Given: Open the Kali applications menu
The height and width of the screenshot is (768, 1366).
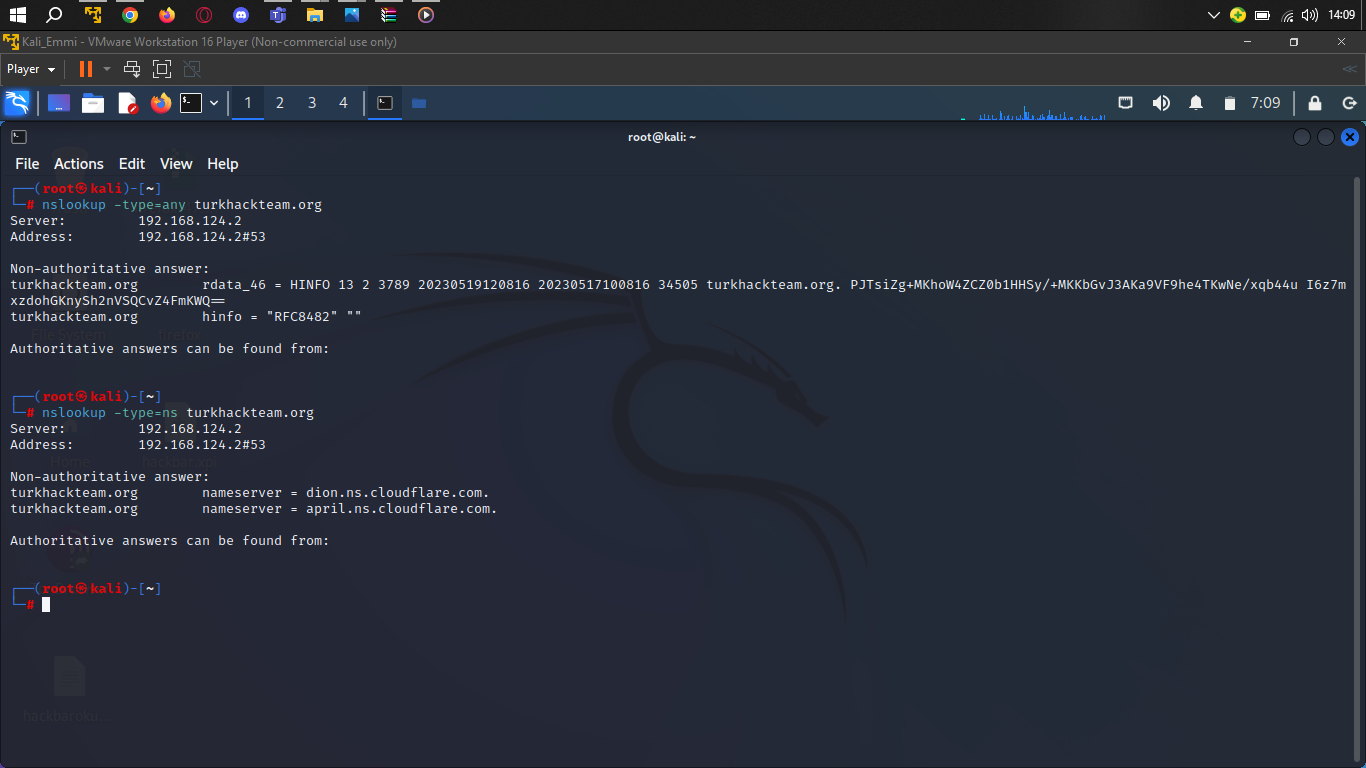Looking at the screenshot, I should (17, 103).
